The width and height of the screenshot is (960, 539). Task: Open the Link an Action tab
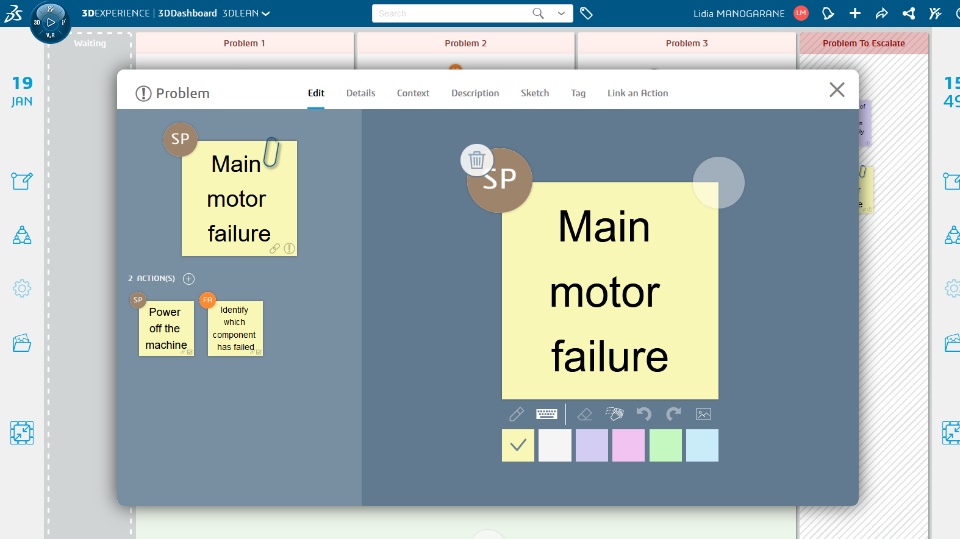coord(637,93)
